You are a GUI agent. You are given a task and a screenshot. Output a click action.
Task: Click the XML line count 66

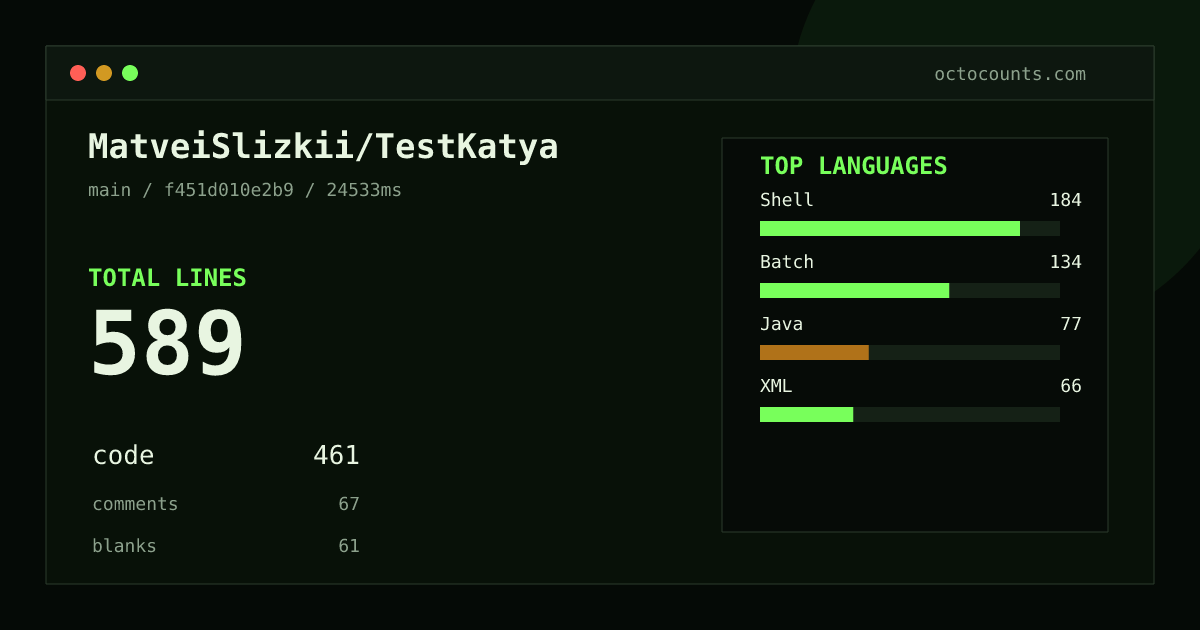(1071, 386)
